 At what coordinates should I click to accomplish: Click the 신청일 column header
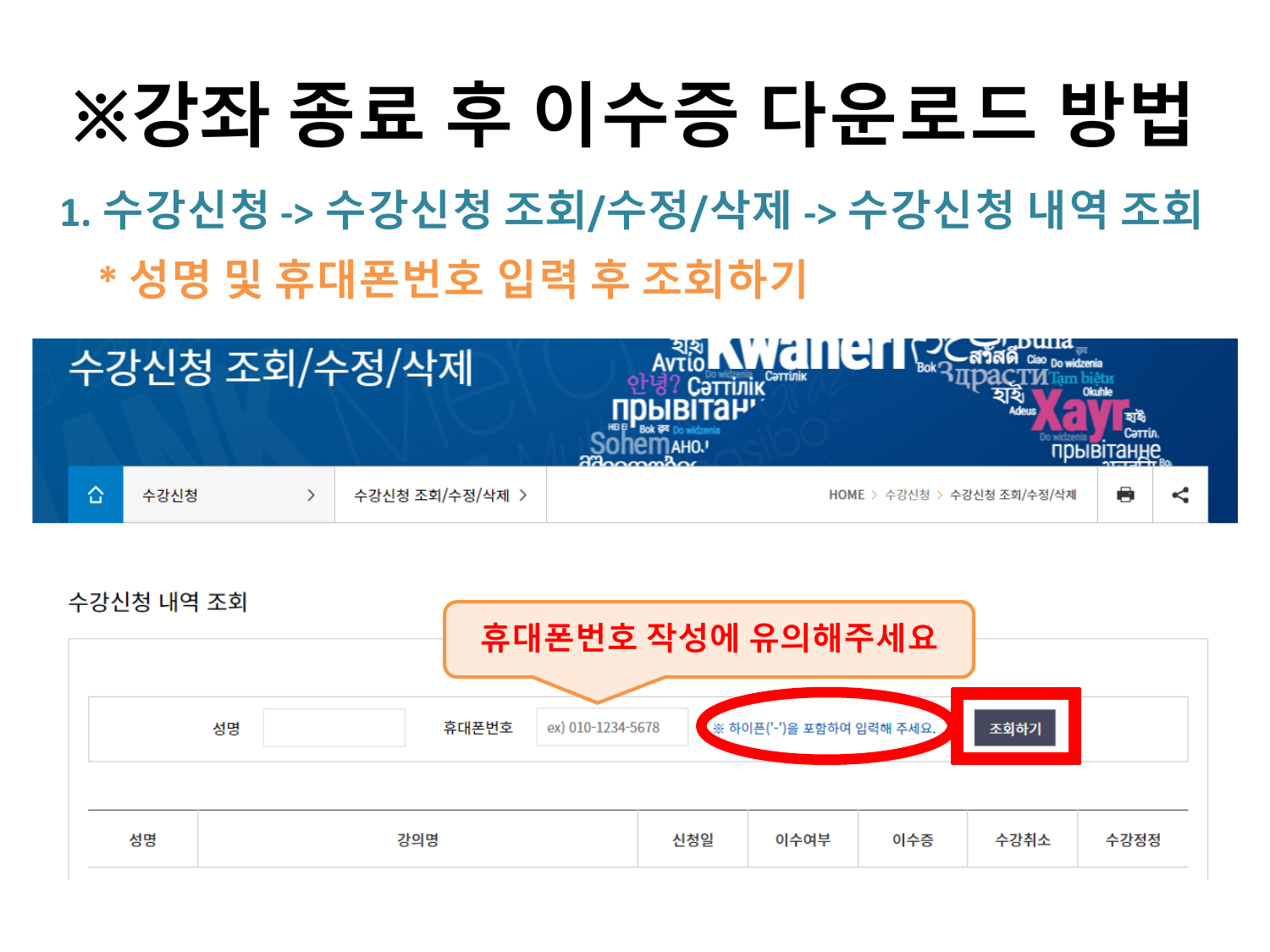693,839
